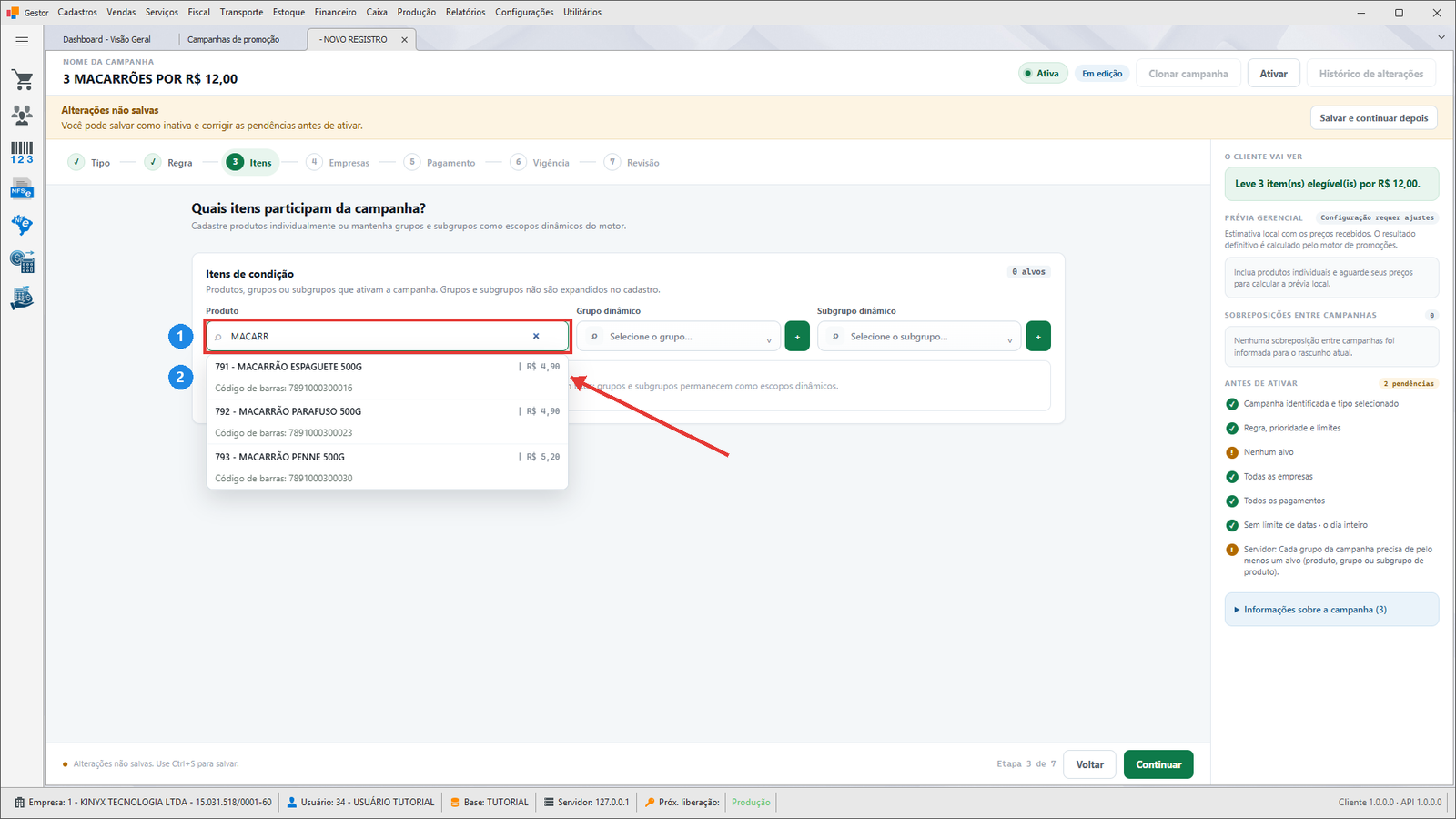Viewport: 1456px width, 819px height.
Task: Click the Voltar button
Action: click(x=1090, y=764)
